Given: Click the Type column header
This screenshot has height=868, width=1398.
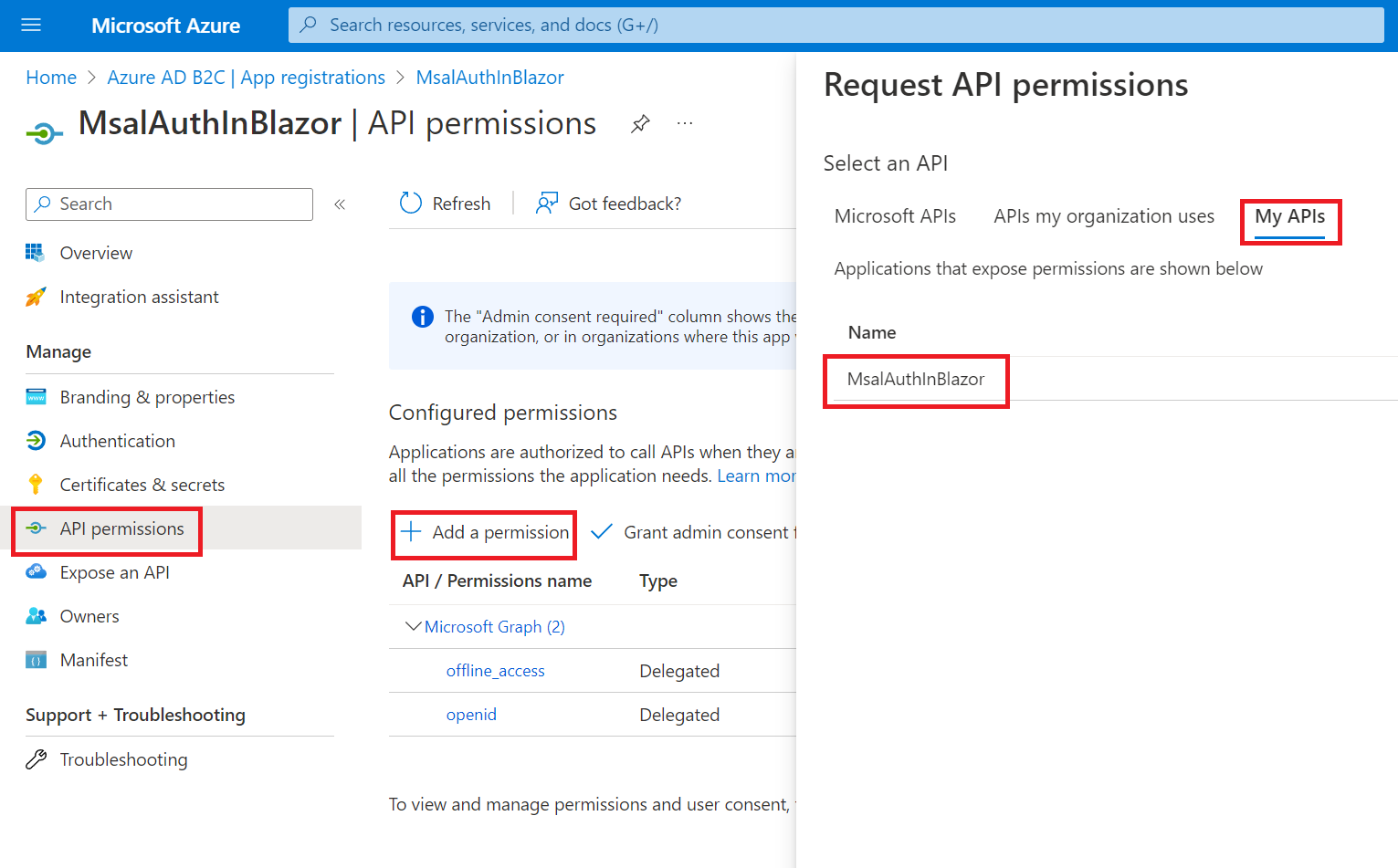Looking at the screenshot, I should [x=658, y=580].
